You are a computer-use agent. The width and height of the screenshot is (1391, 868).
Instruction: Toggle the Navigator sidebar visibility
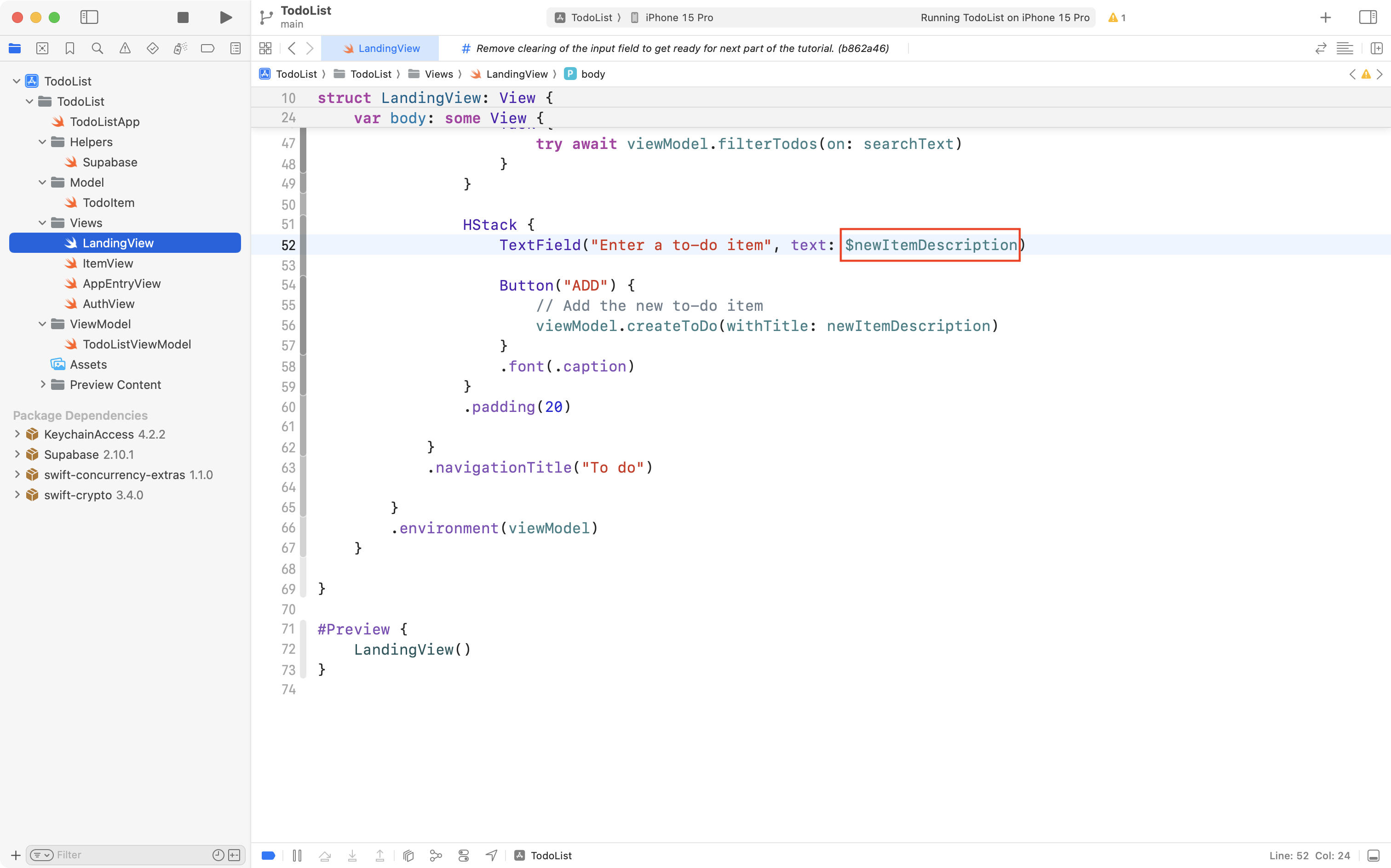[x=90, y=17]
